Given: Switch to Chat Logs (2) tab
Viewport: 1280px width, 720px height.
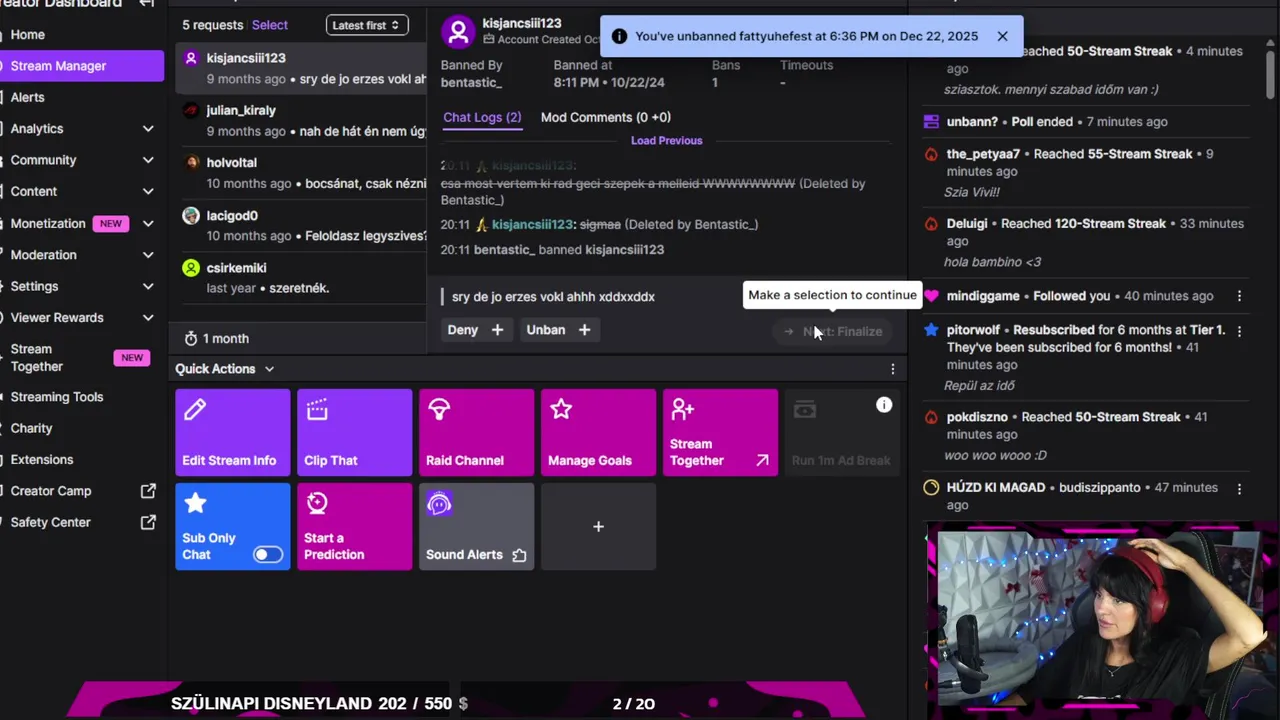Looking at the screenshot, I should (482, 118).
